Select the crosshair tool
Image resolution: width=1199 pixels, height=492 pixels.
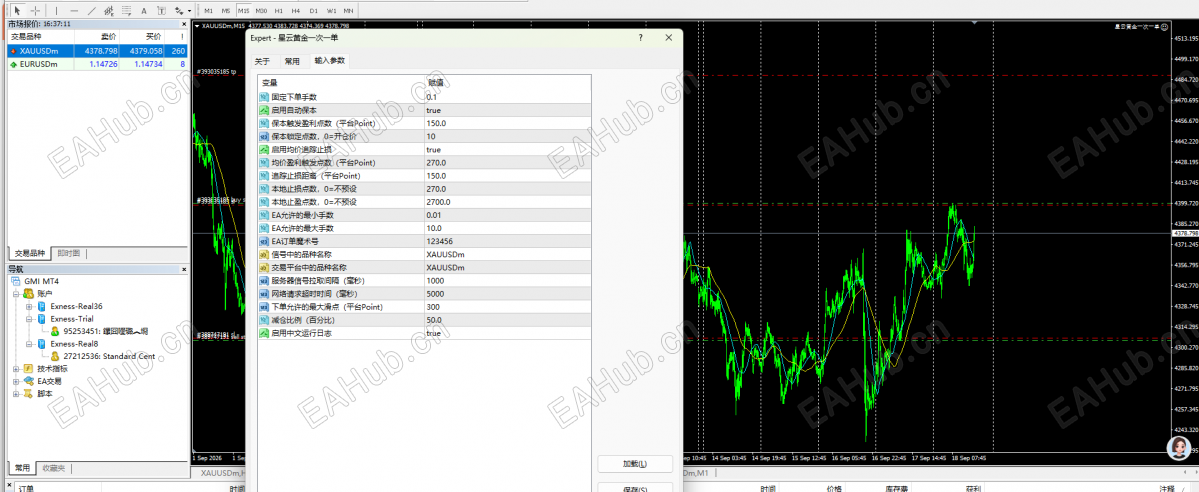(x=35, y=11)
